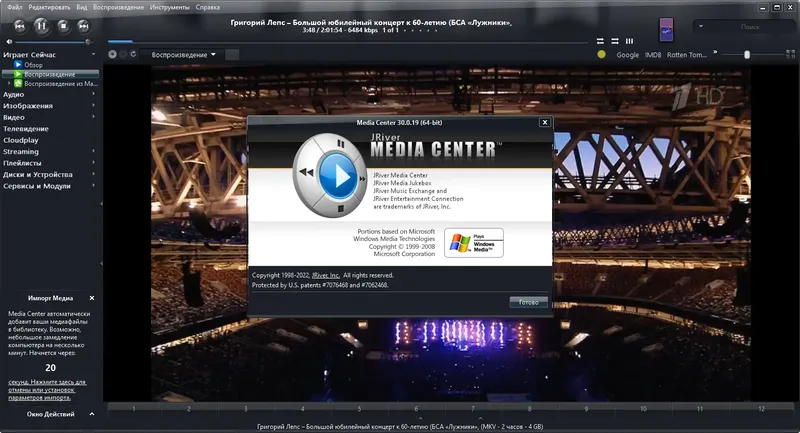Open the Воспроизведение menu in the menu bar
Image resolution: width=800 pixels, height=433 pixels.
118,7
